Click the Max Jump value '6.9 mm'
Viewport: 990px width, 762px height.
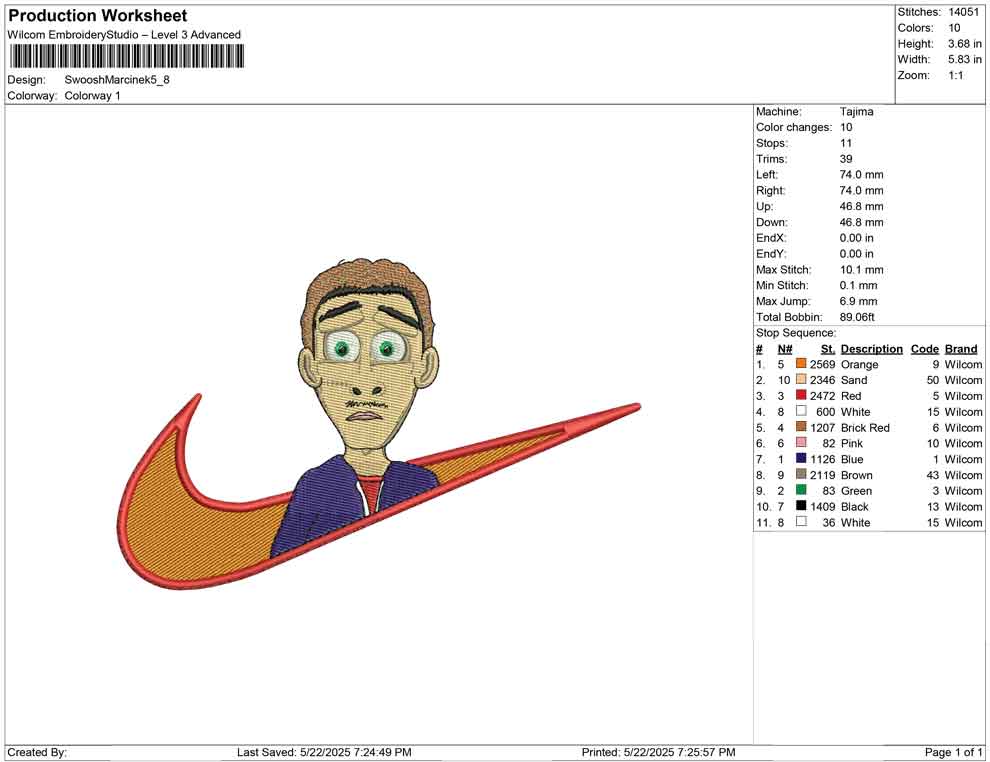pyautogui.click(x=859, y=301)
